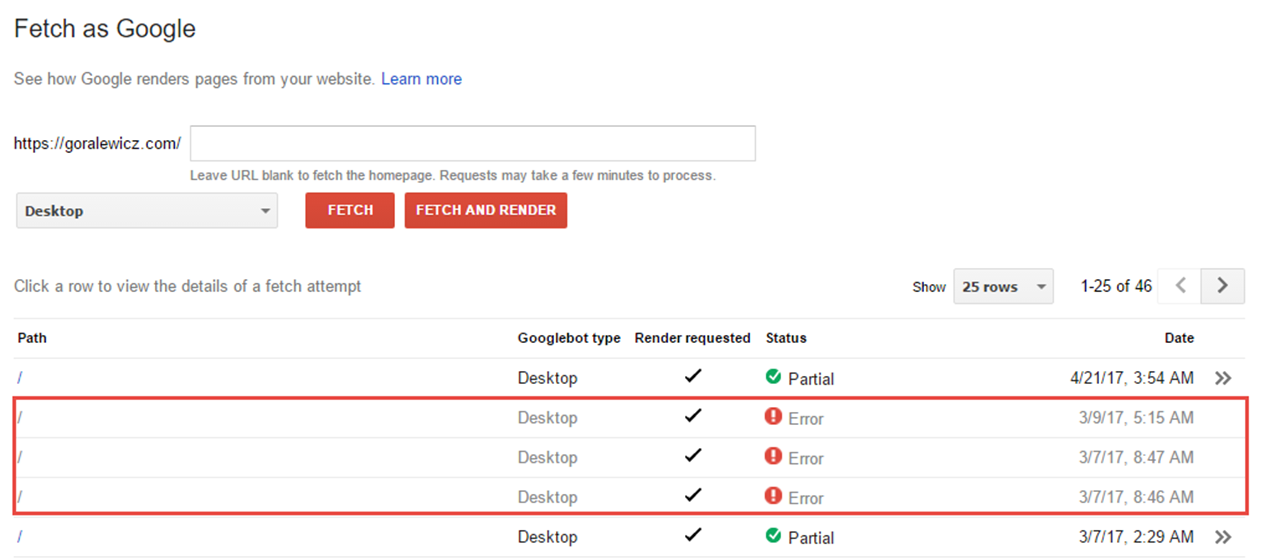This screenshot has height=560, width=1270.
Task: Click Desktop cell in 4/21/17 row
Action: [547, 378]
